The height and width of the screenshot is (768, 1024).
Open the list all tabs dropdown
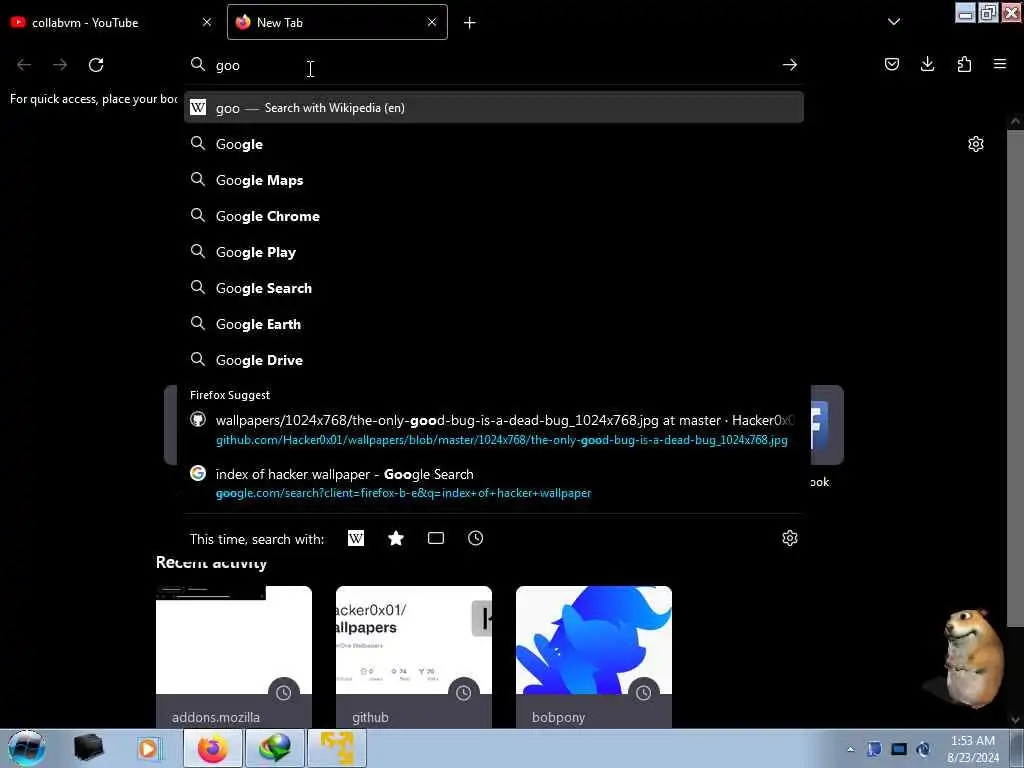(x=894, y=22)
